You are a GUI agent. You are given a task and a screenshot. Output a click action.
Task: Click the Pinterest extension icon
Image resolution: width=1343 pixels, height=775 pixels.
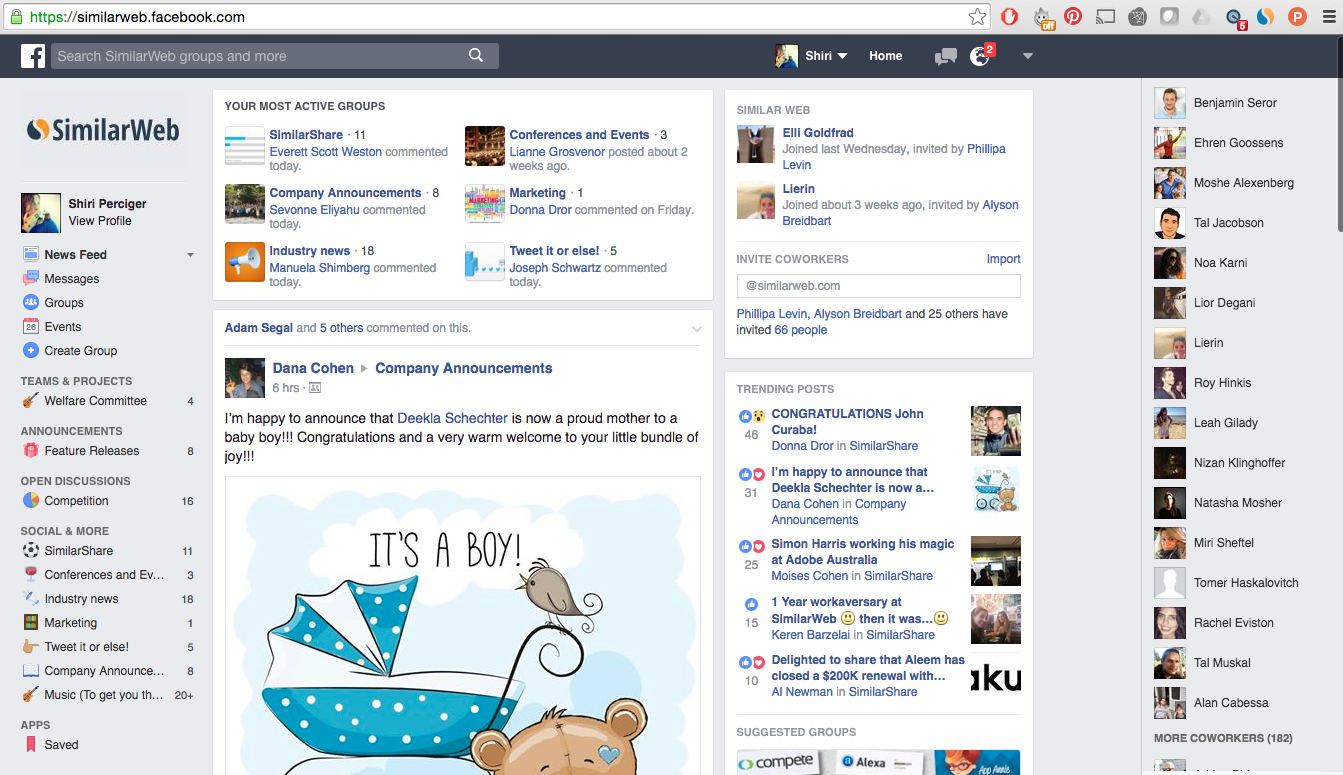point(1073,16)
